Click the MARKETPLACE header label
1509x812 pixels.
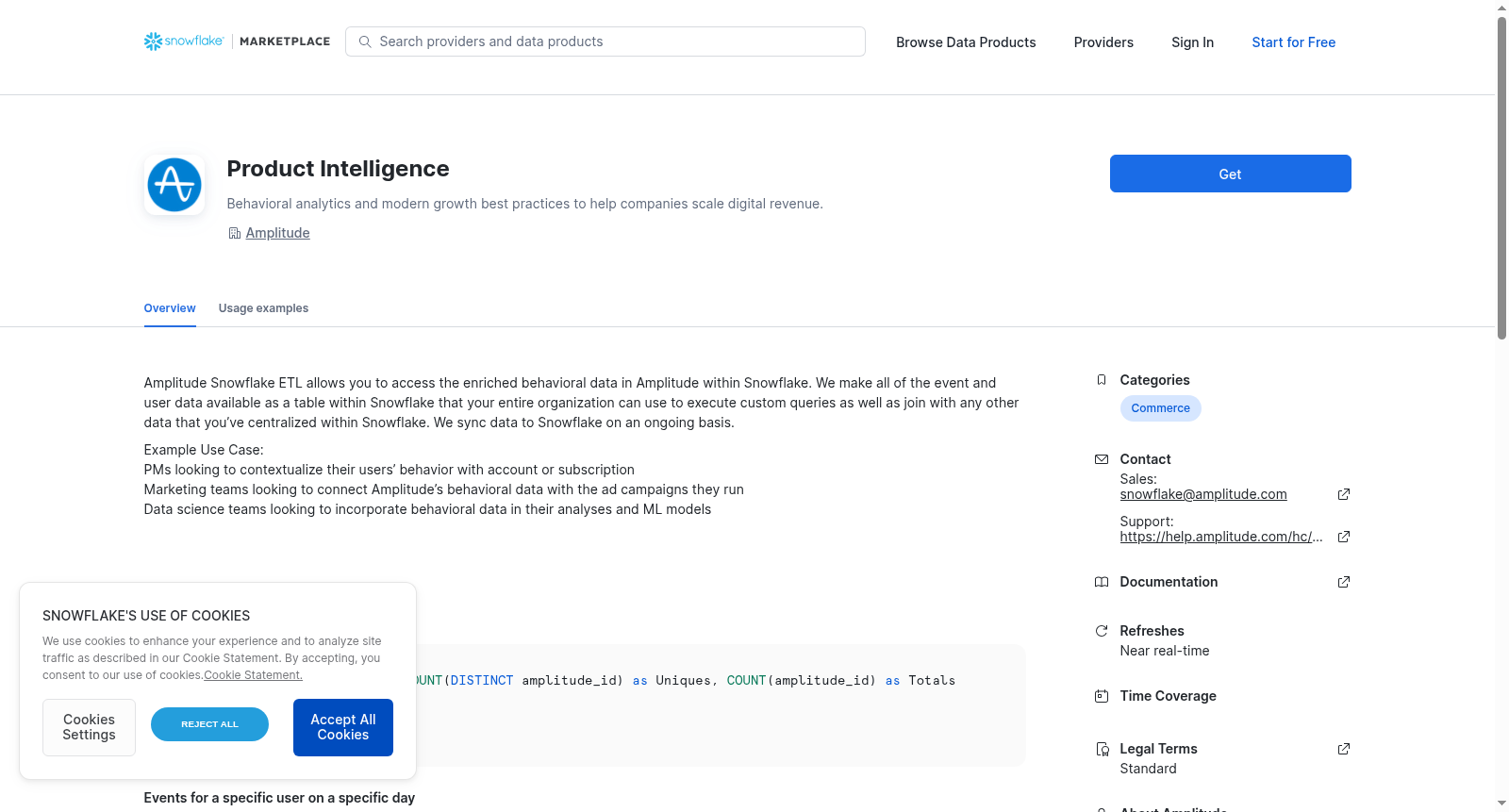(285, 41)
